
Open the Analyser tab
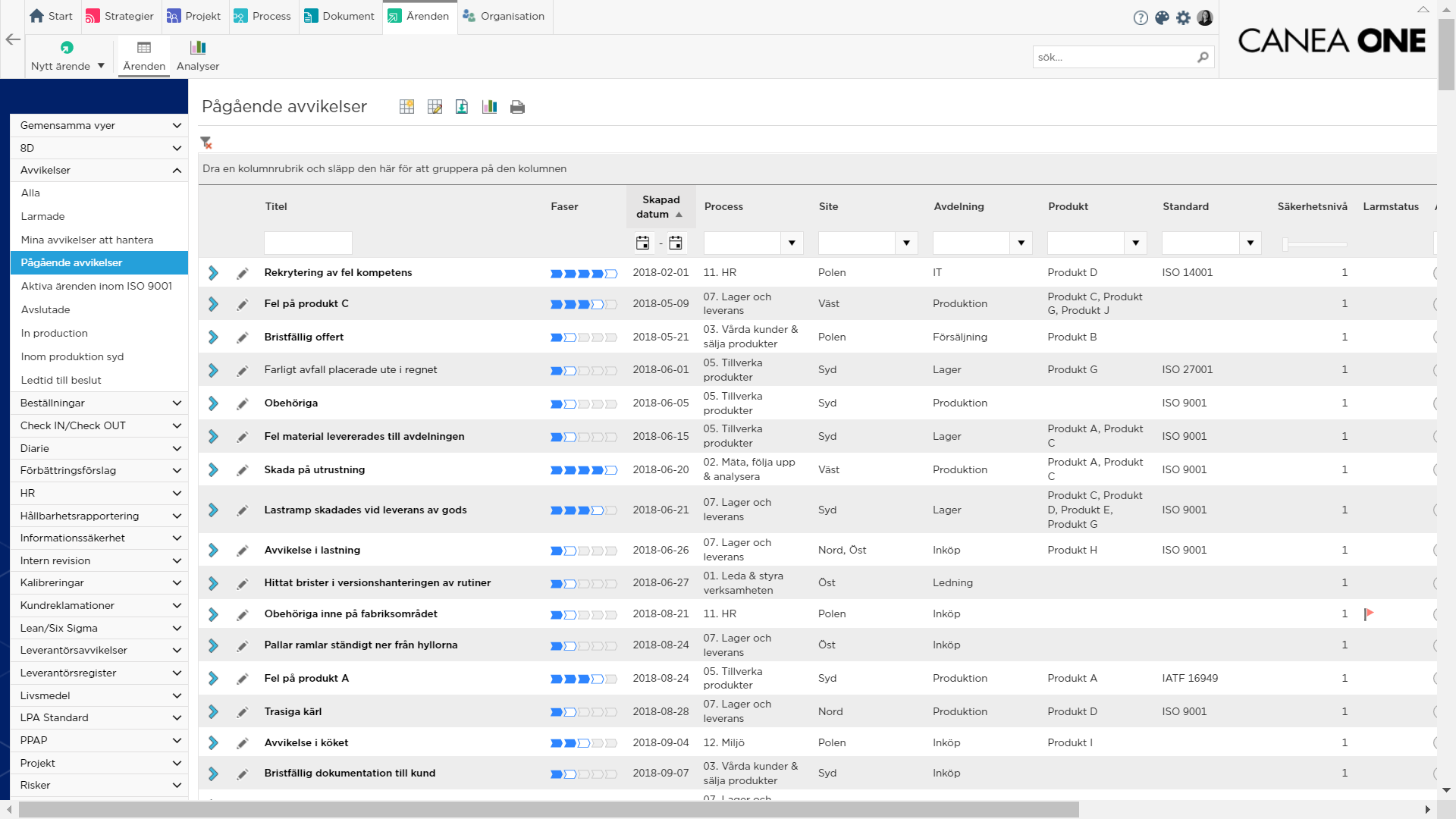click(x=198, y=55)
